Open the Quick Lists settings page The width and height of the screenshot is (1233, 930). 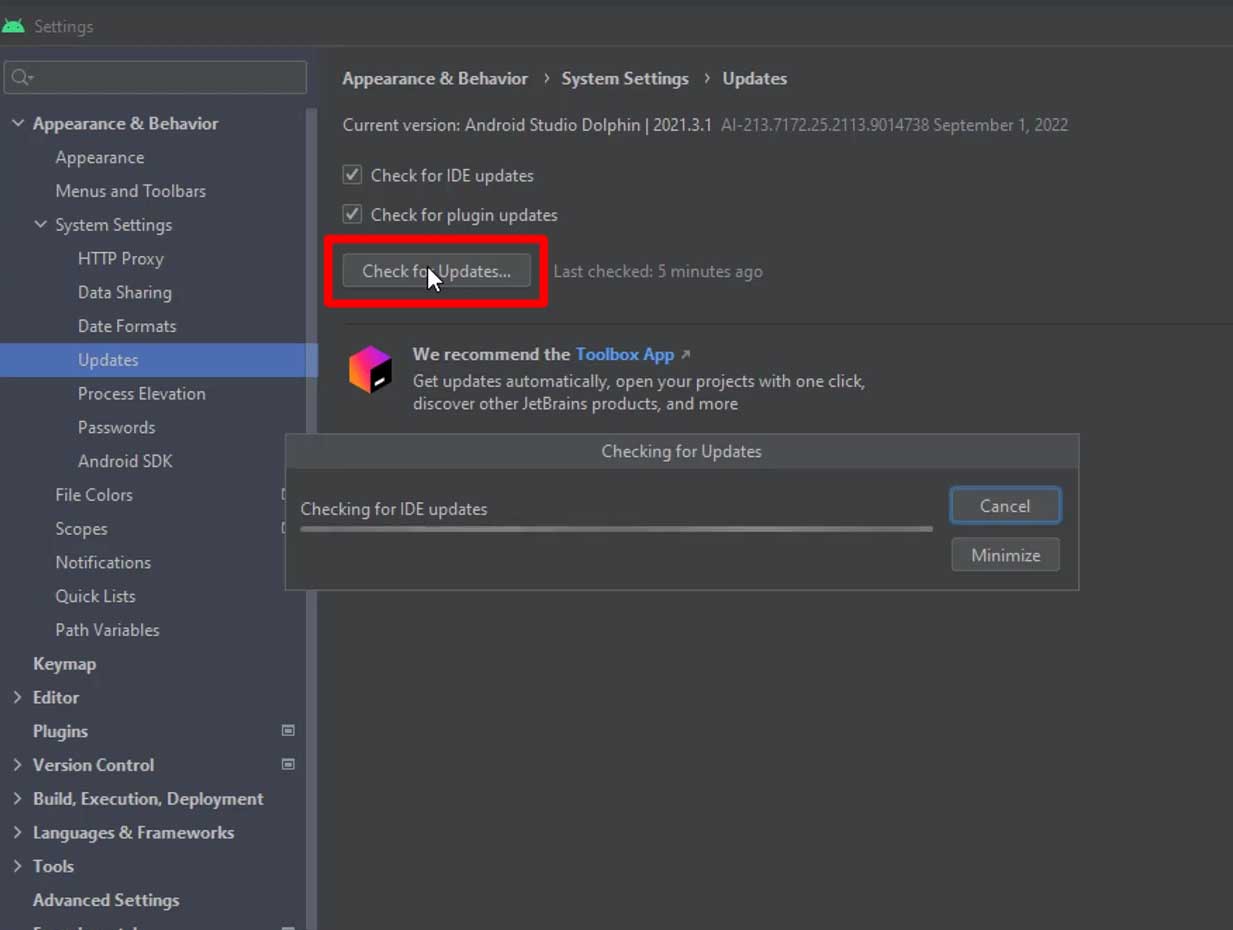(x=95, y=596)
